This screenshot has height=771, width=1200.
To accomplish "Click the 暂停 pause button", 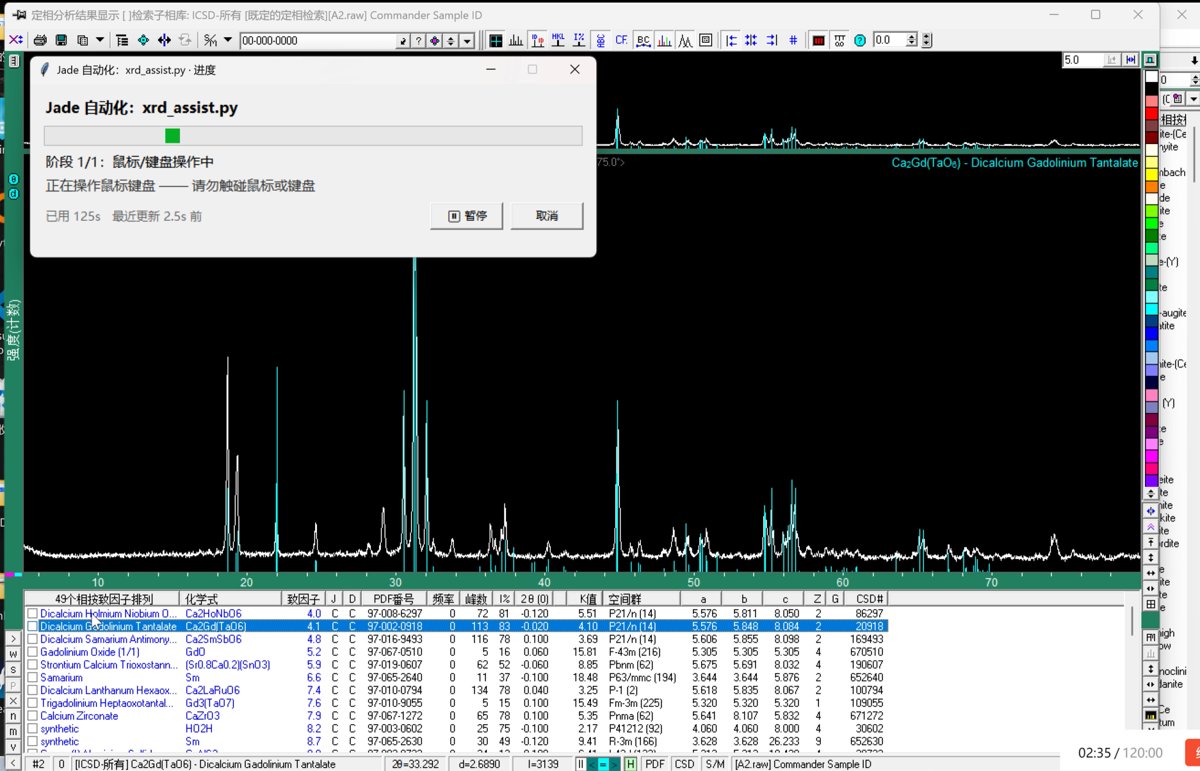I will [x=468, y=216].
